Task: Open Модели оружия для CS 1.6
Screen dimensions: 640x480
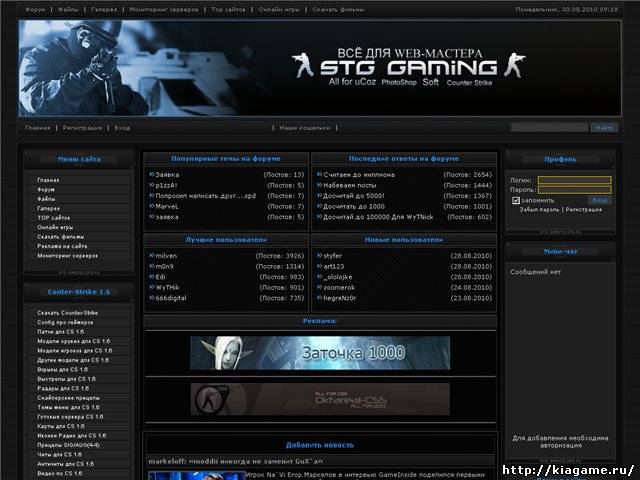Action: click(x=73, y=341)
